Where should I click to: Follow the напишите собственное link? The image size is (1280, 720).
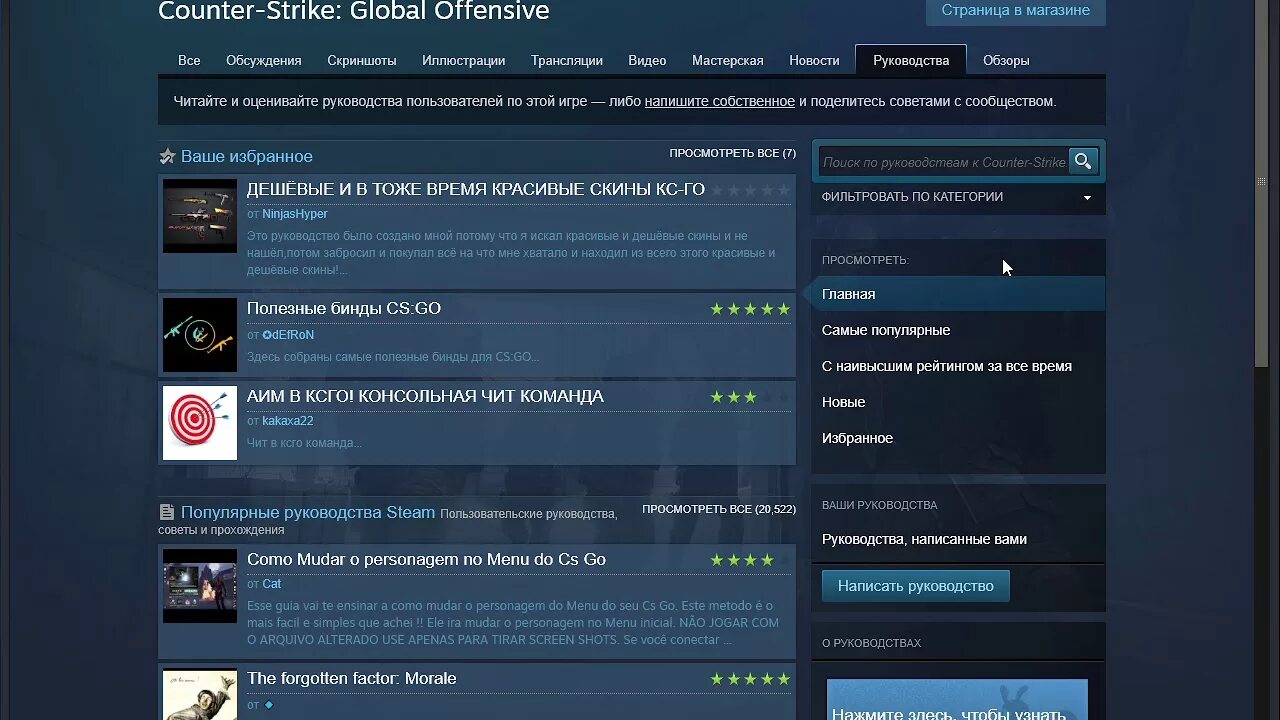click(720, 101)
